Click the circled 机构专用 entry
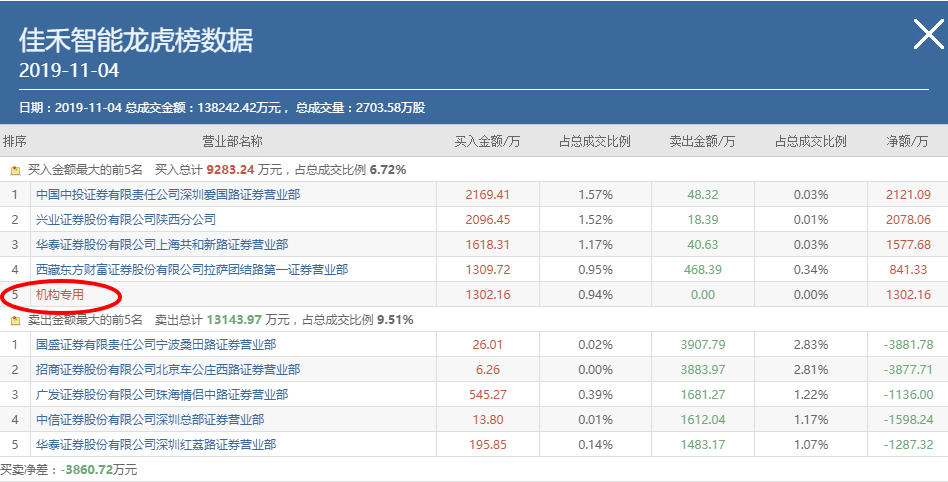This screenshot has height=482, width=948. click(60, 295)
